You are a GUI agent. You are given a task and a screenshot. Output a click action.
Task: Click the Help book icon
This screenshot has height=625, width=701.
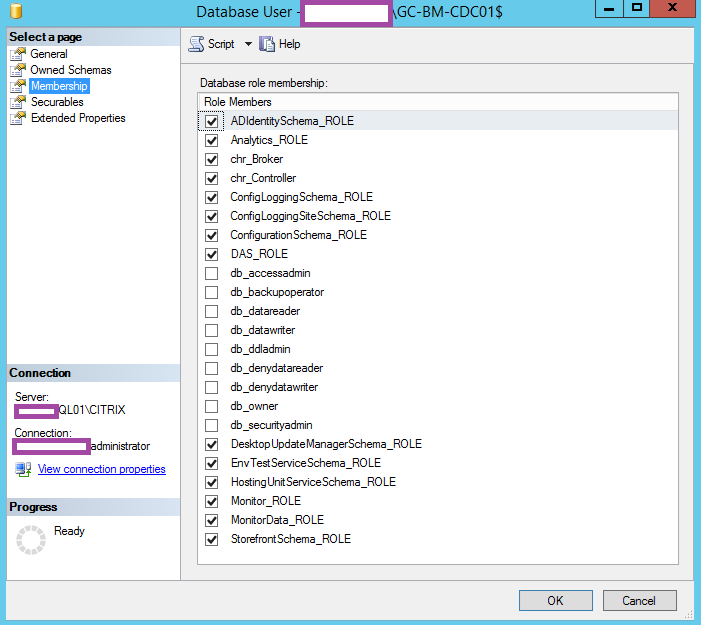[x=267, y=44]
